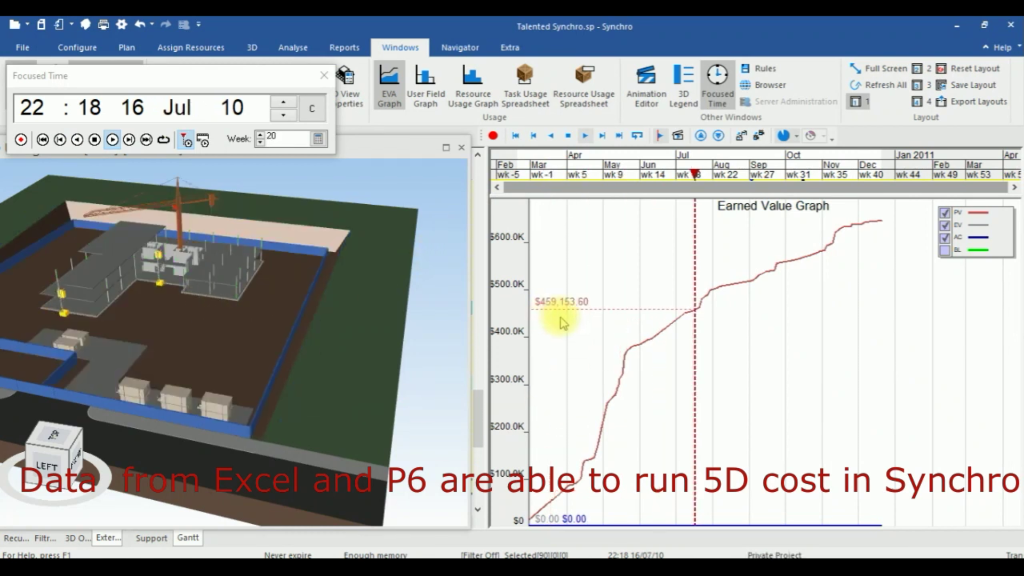Click the undo arrow in title bar

click(x=140, y=25)
